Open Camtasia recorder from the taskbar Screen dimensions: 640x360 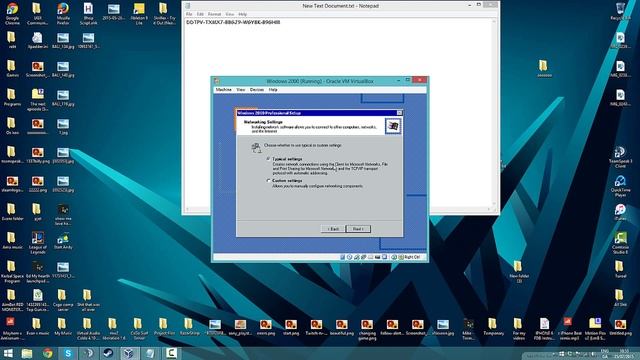pos(171,353)
